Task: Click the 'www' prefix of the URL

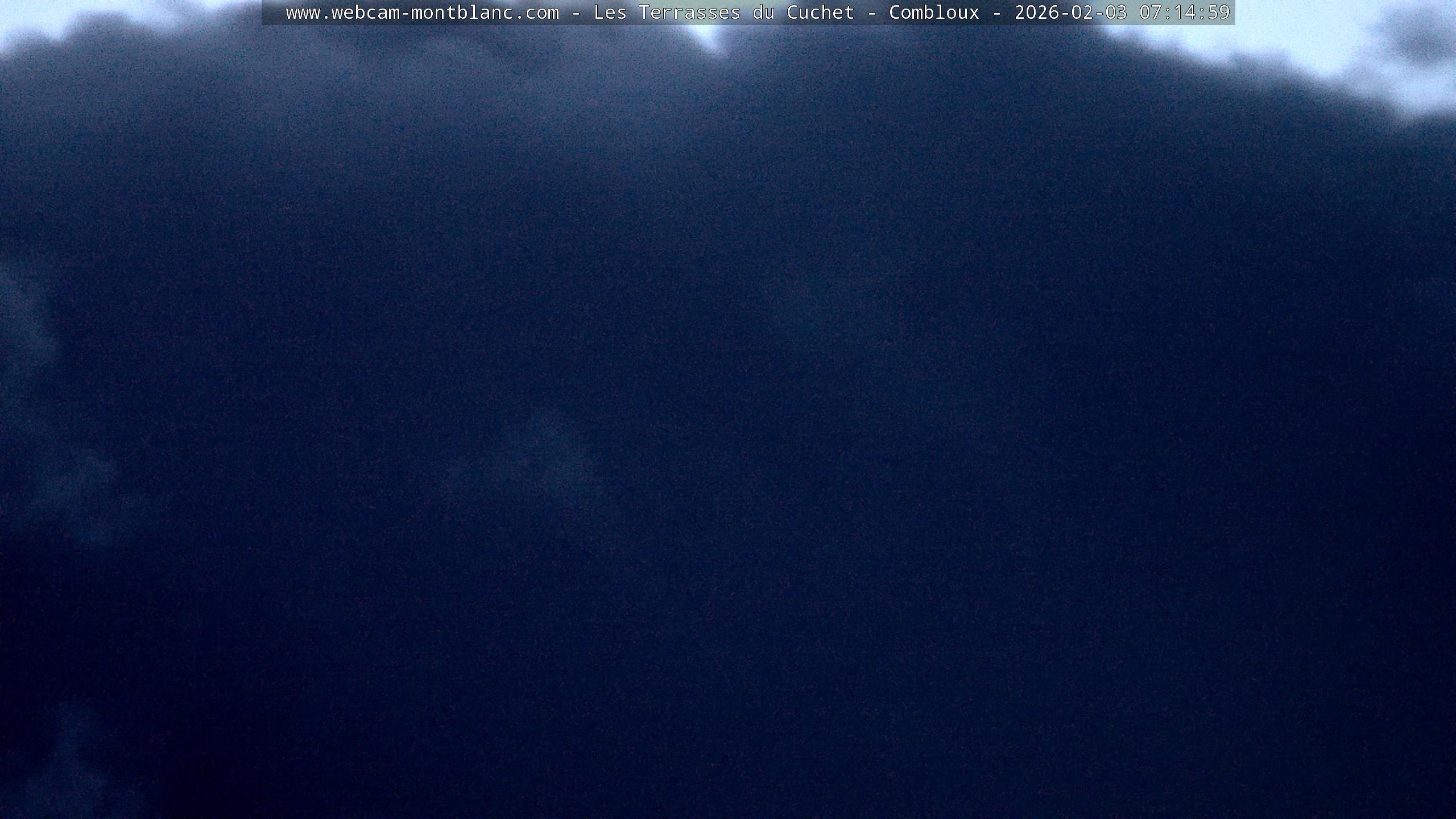Action: pos(303,13)
